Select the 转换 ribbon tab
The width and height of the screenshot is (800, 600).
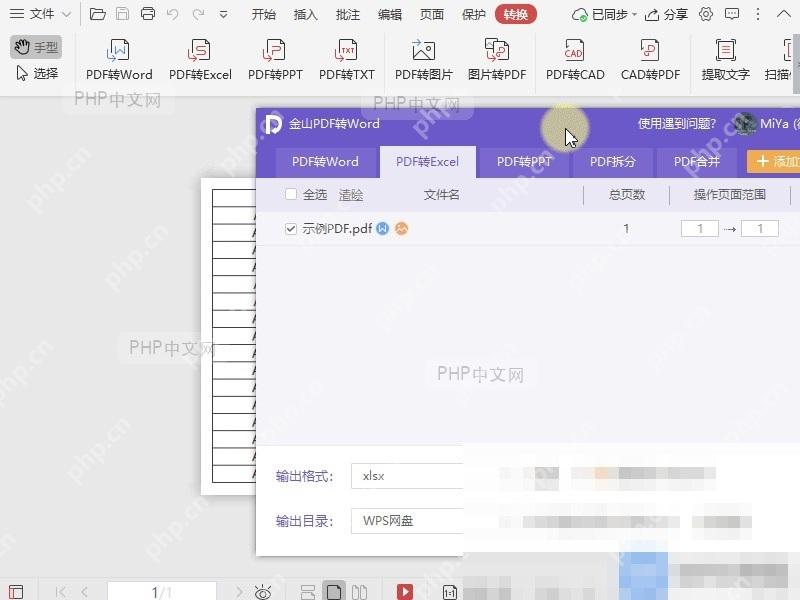(x=515, y=14)
